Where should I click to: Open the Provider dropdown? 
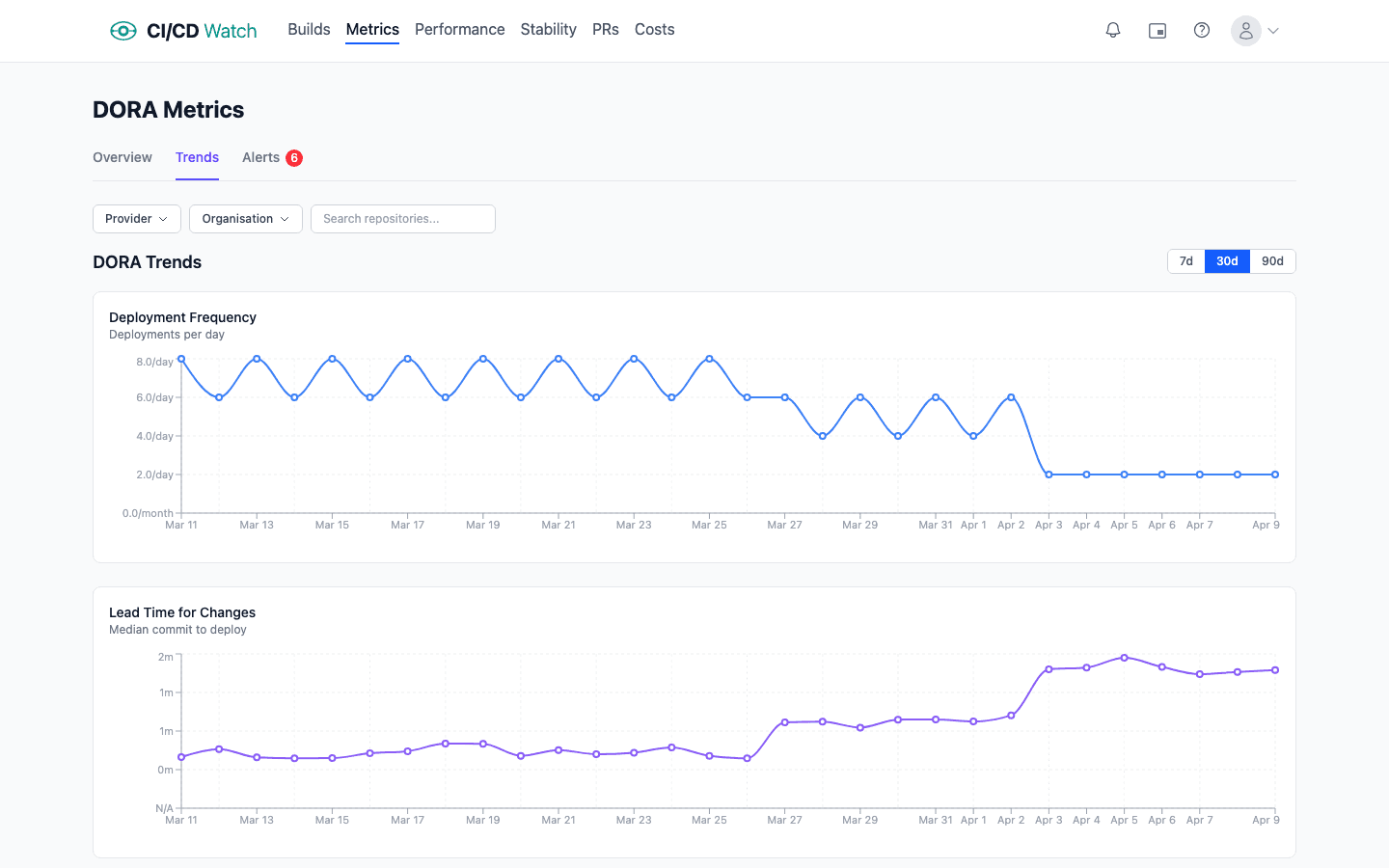pyautogui.click(x=136, y=219)
